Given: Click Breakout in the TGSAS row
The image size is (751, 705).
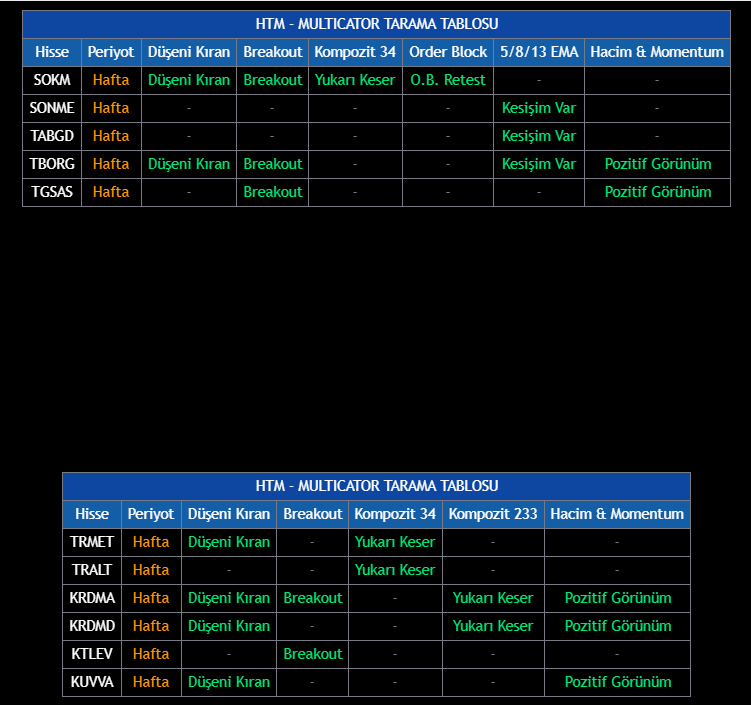Looking at the screenshot, I should pyautogui.click(x=273, y=192).
